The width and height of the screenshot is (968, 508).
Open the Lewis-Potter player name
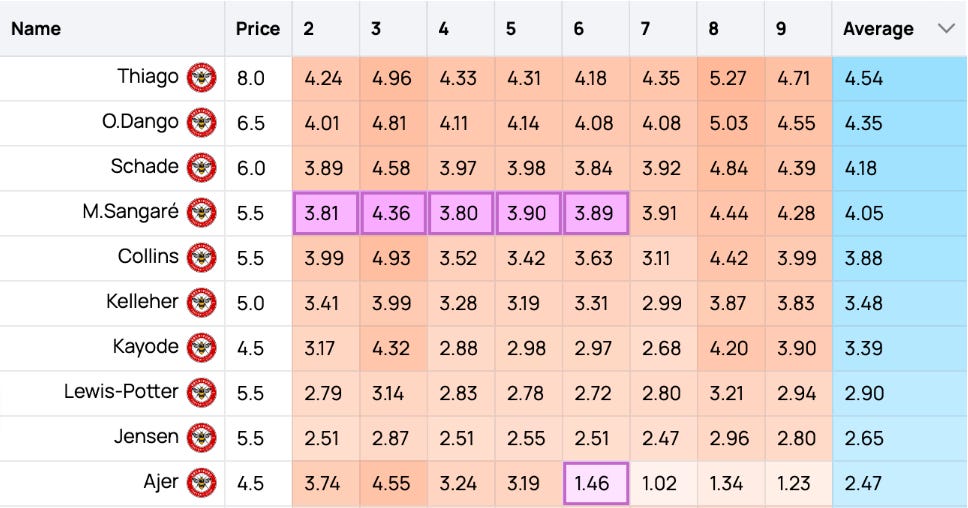[121, 391]
